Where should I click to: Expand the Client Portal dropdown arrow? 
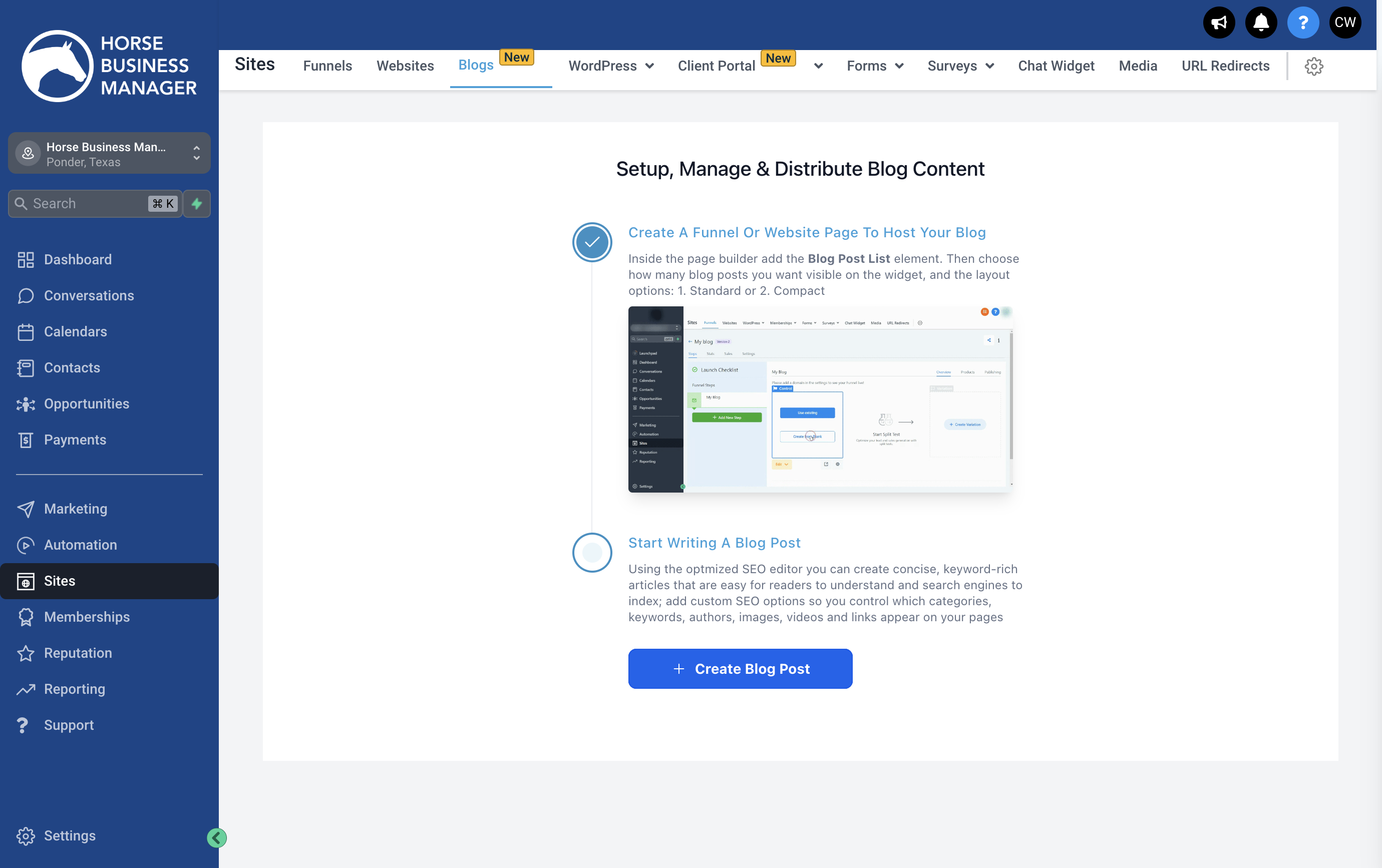coord(818,66)
